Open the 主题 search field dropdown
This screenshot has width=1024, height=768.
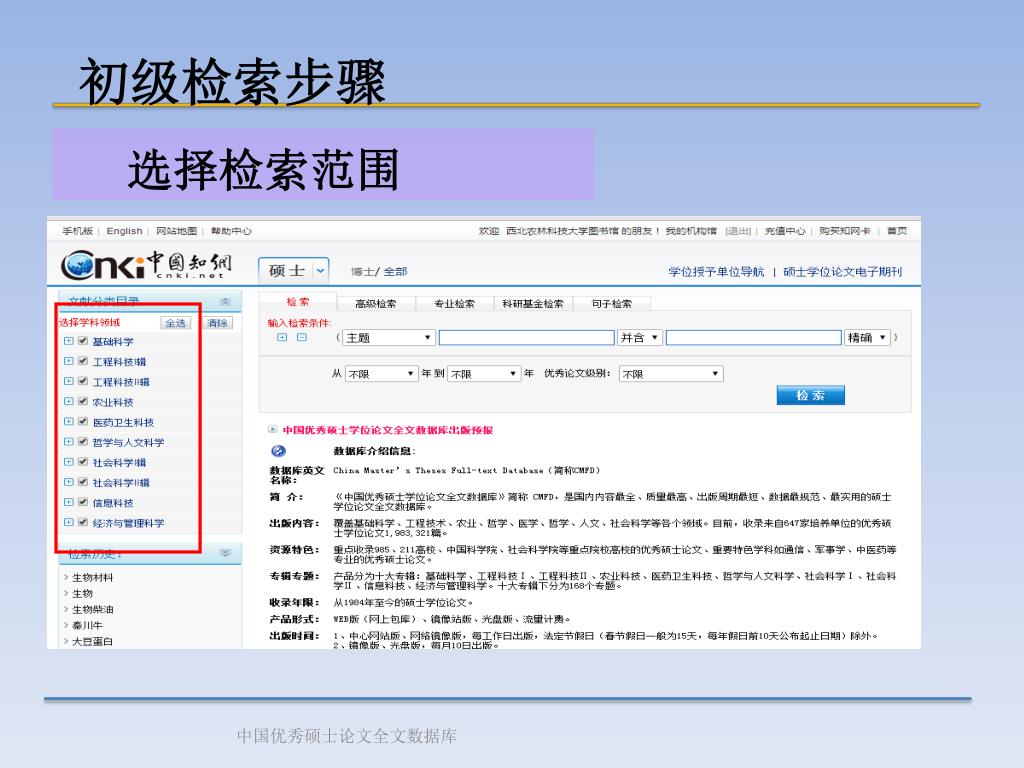[388, 338]
